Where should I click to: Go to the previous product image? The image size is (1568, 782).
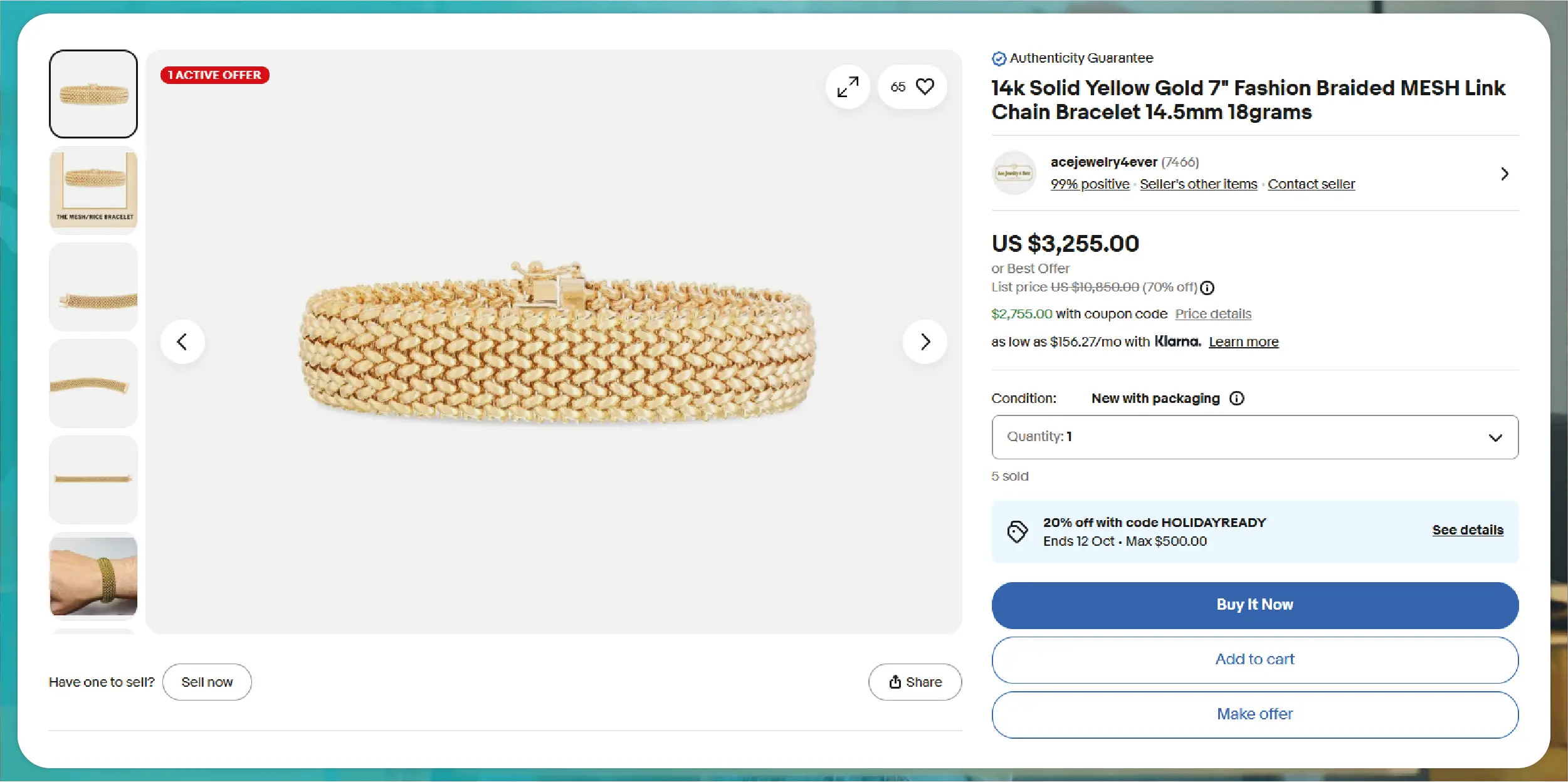182,342
